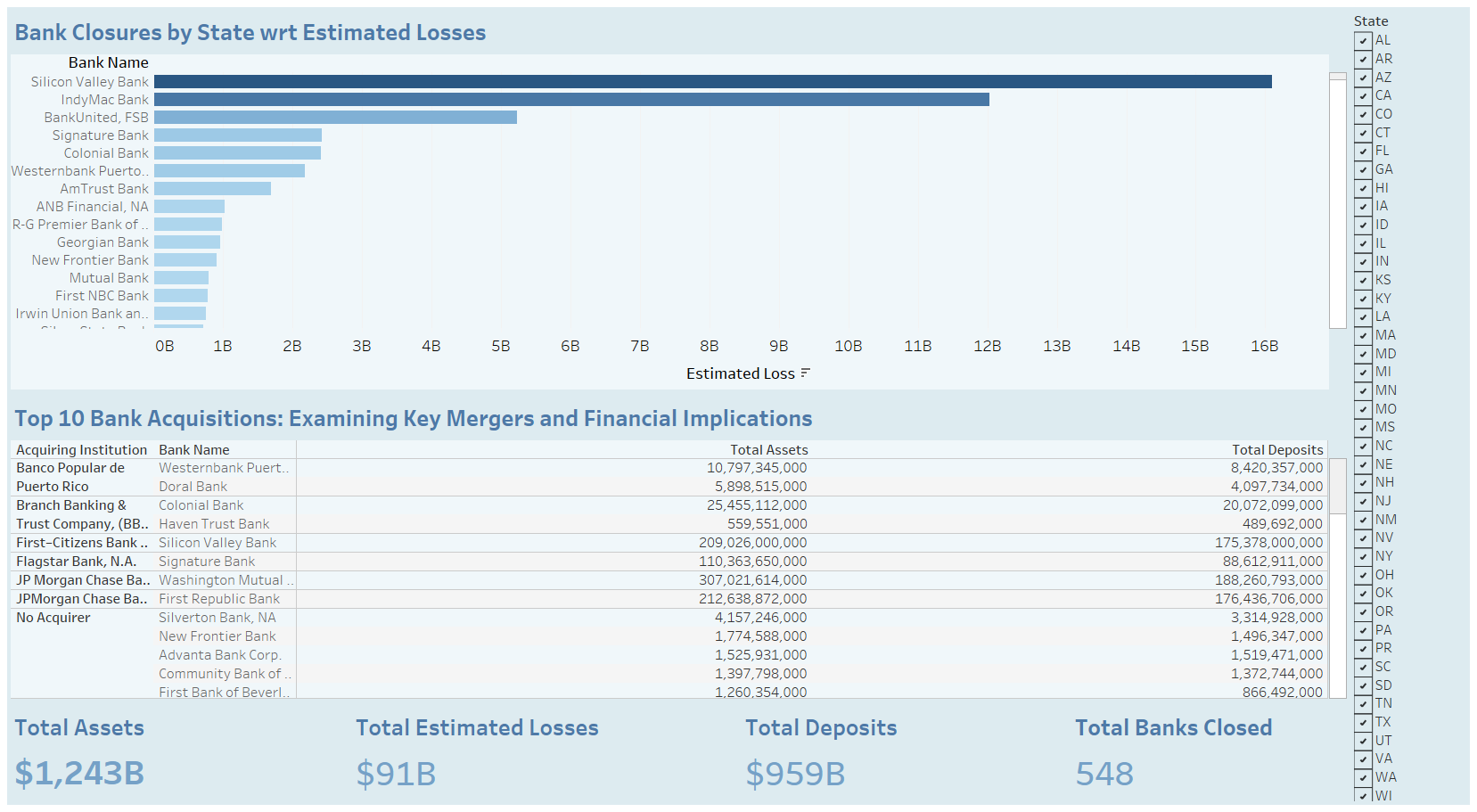Click the sort icon beside Estimated Loss

[x=805, y=373]
